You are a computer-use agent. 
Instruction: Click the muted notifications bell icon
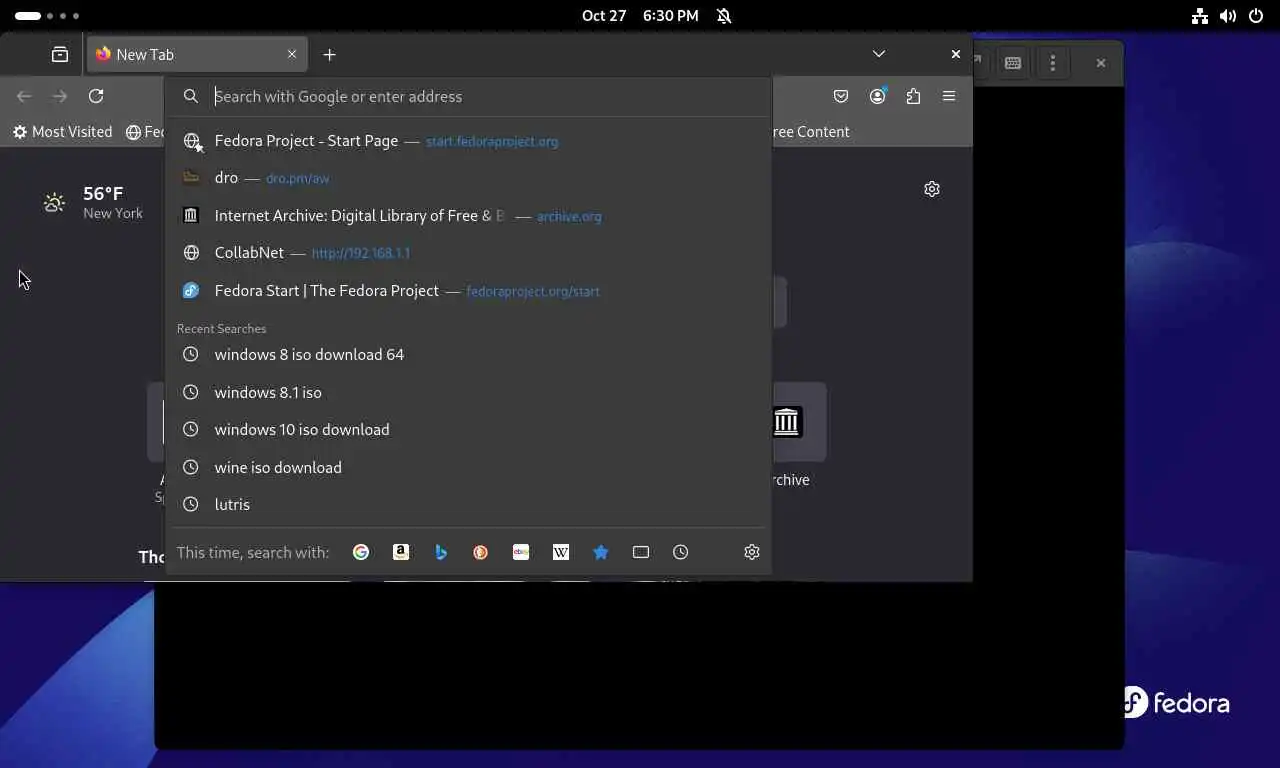[724, 16]
